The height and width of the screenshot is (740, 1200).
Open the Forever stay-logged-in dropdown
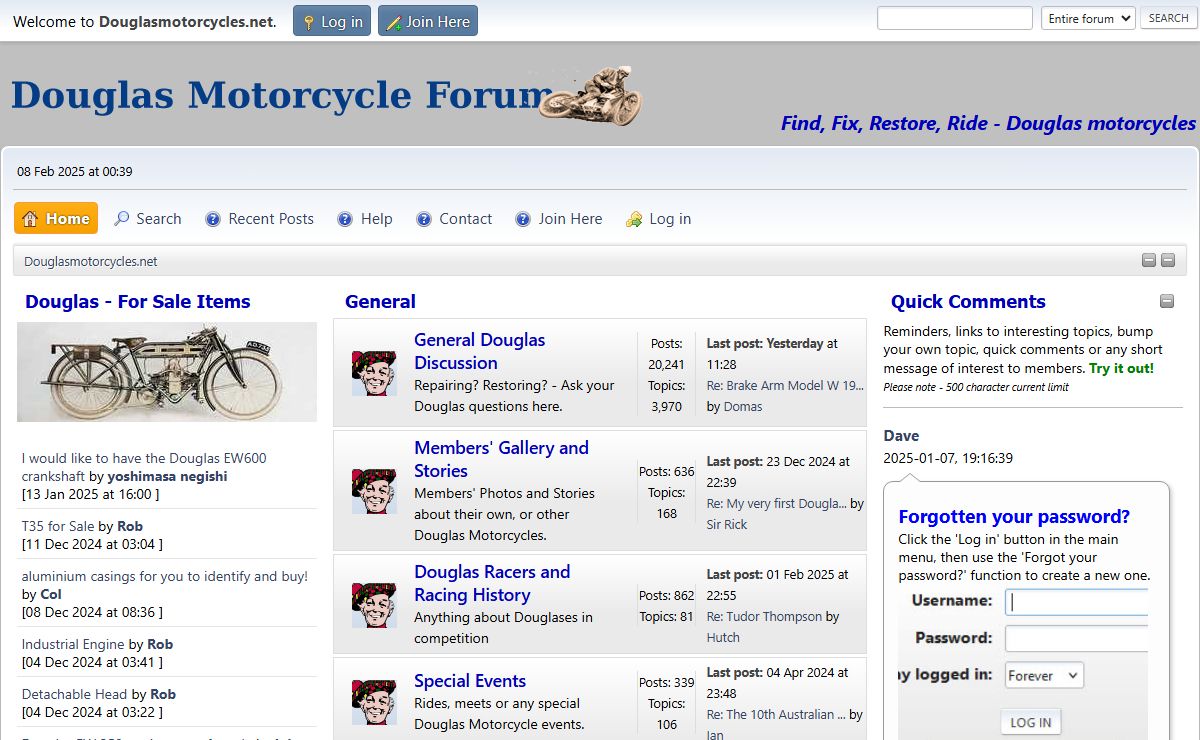click(1044, 675)
